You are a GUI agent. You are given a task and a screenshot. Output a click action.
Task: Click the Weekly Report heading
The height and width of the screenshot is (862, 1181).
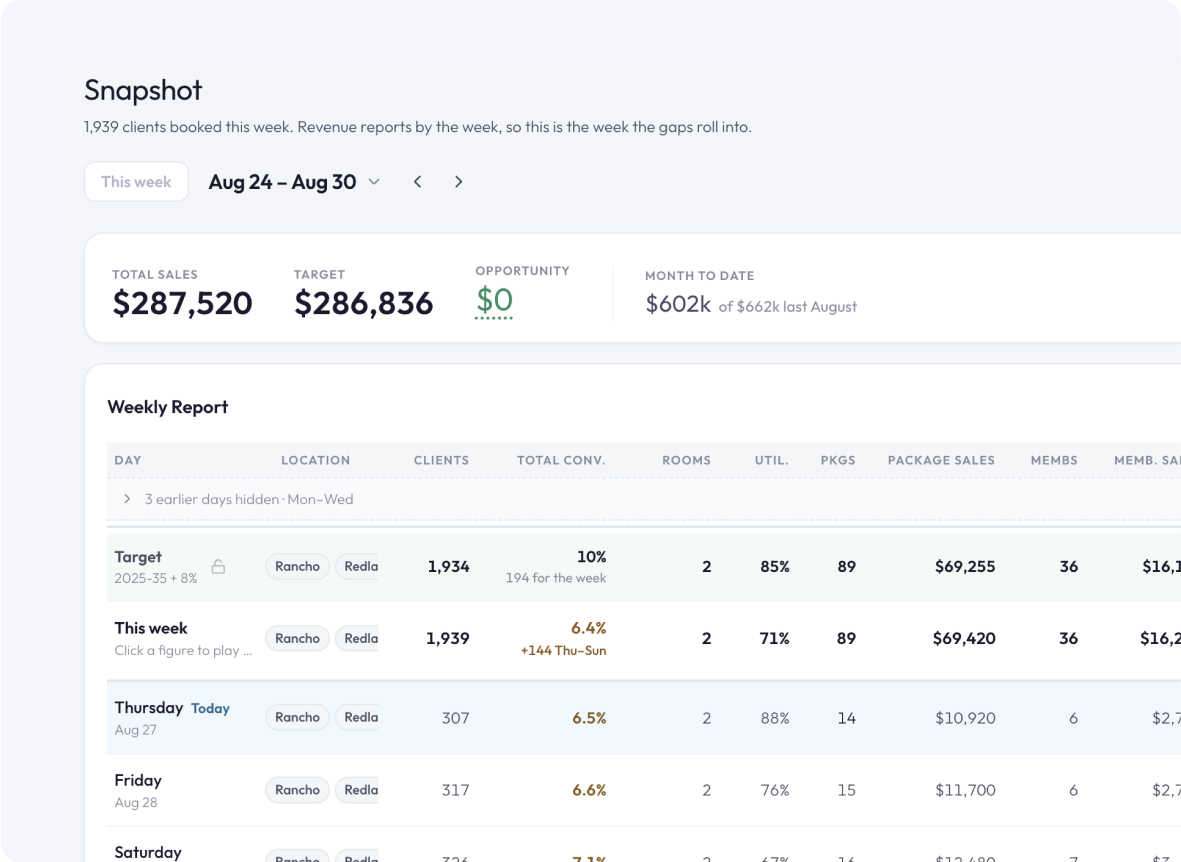[167, 407]
